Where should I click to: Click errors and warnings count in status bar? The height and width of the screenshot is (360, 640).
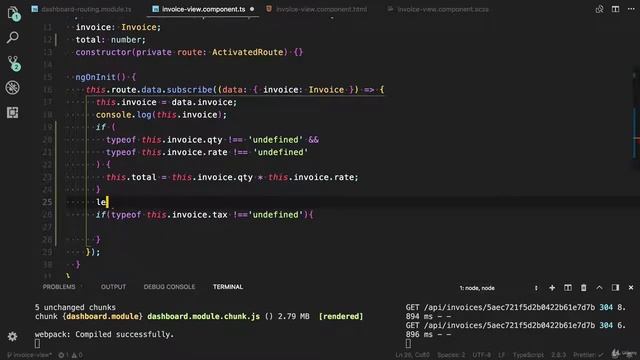(70, 355)
